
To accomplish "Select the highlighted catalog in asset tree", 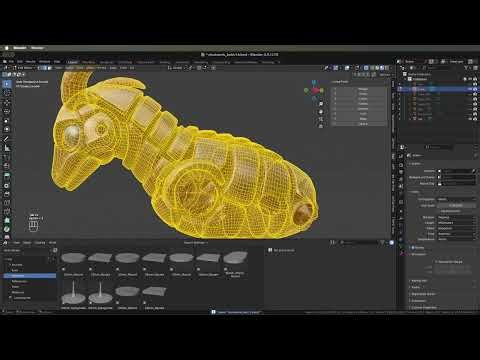I will (30, 276).
